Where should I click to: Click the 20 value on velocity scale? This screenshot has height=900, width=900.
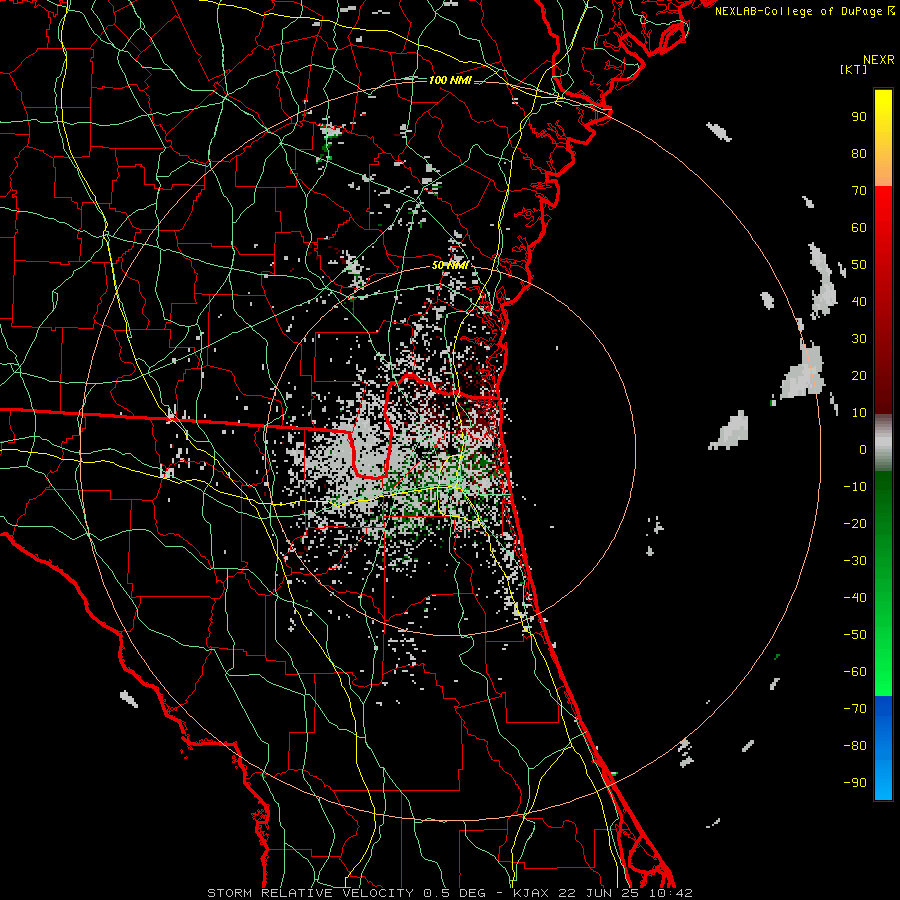(x=859, y=375)
